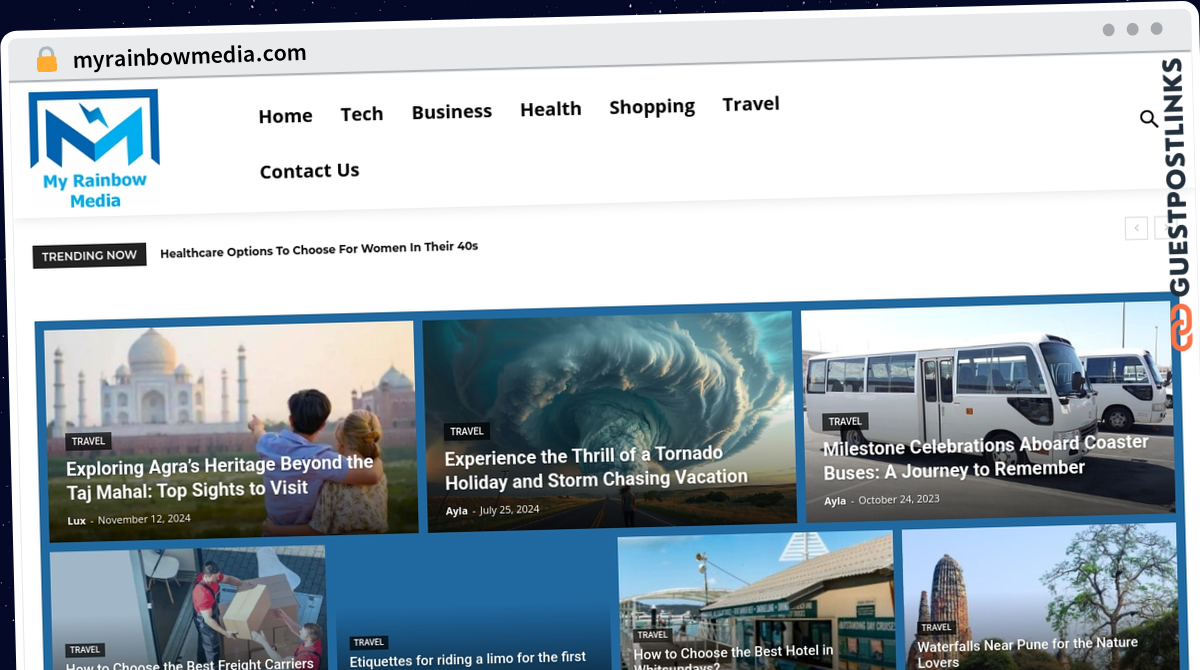Open 'How to Choose the Best Hotel' article
Viewport: 1200px width, 670px height.
(x=734, y=657)
